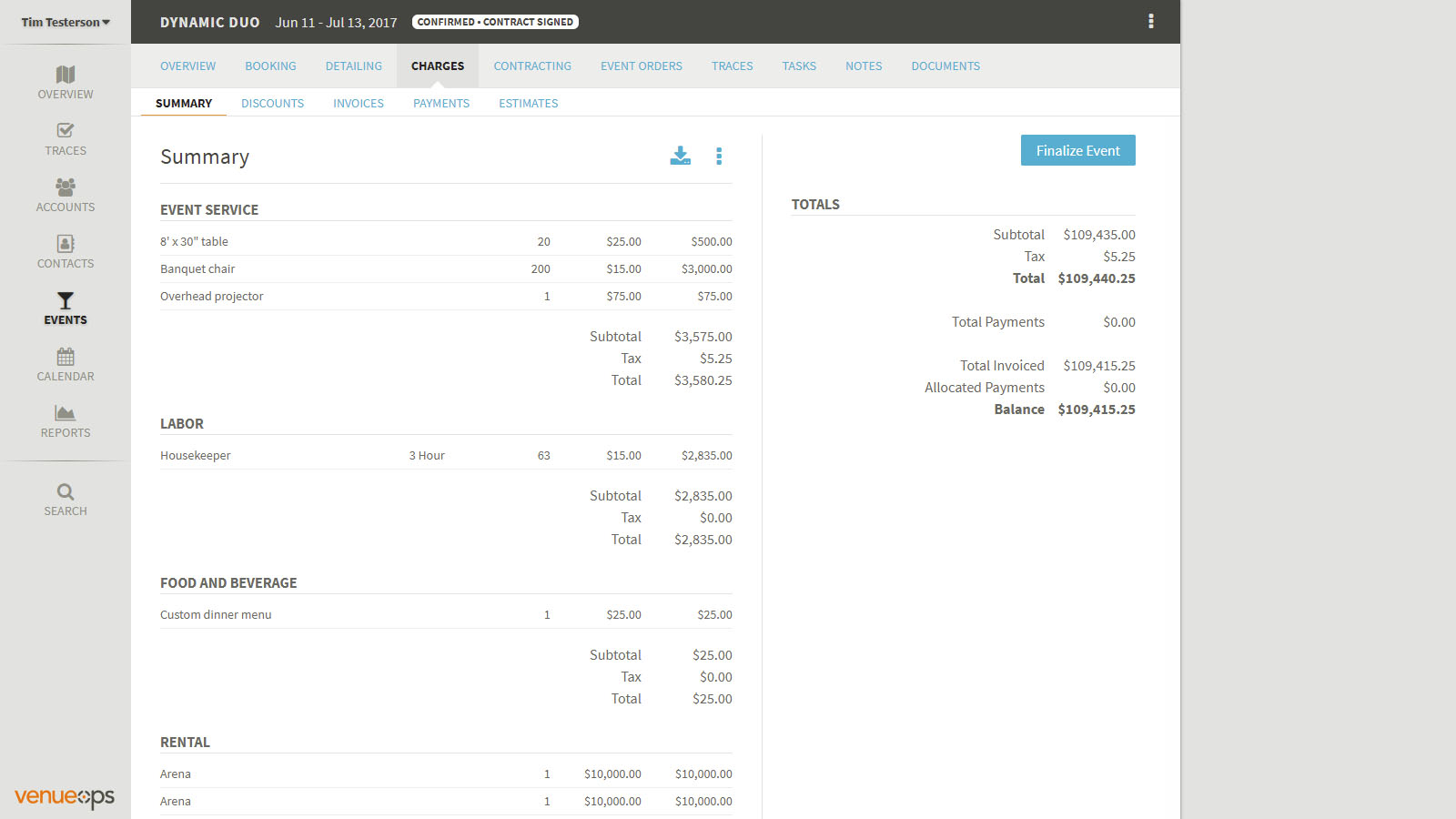Click the Search magnifier icon
This screenshot has height=819, width=1456.
[66, 492]
